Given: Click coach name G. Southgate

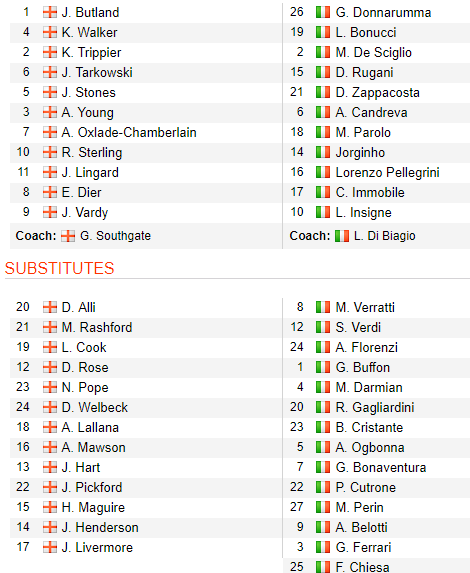Looking at the screenshot, I should [x=115, y=236].
